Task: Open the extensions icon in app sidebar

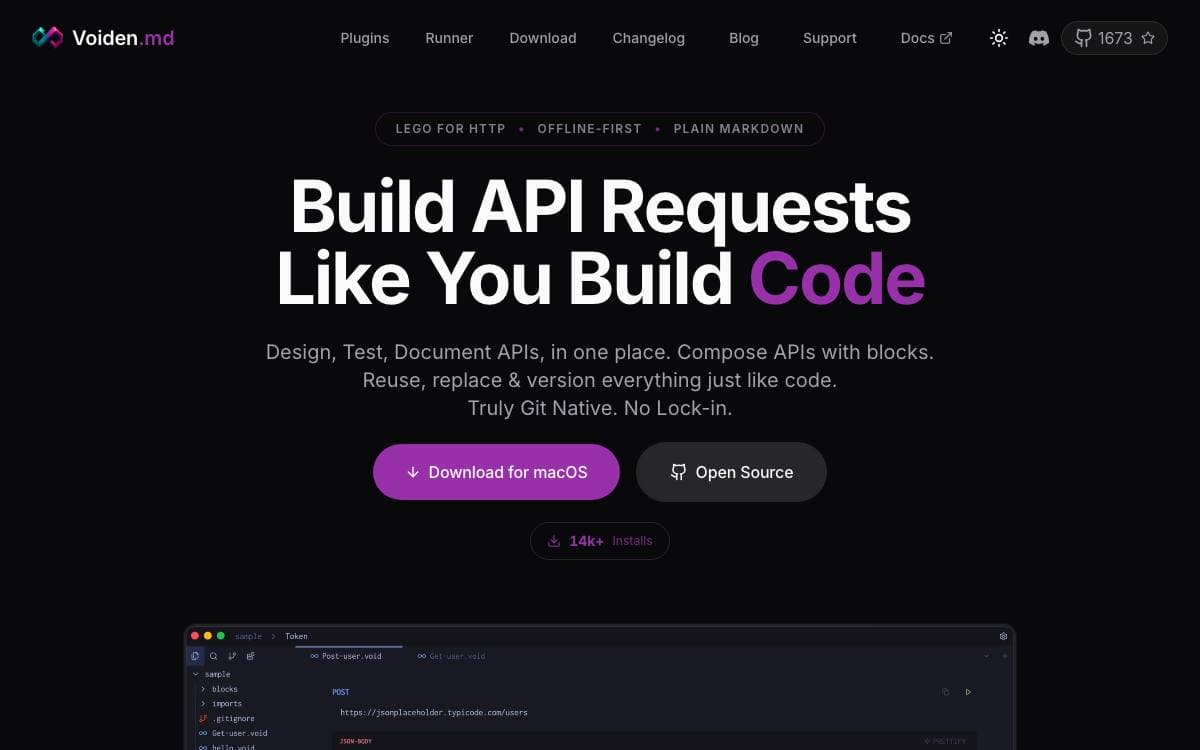Action: point(250,656)
